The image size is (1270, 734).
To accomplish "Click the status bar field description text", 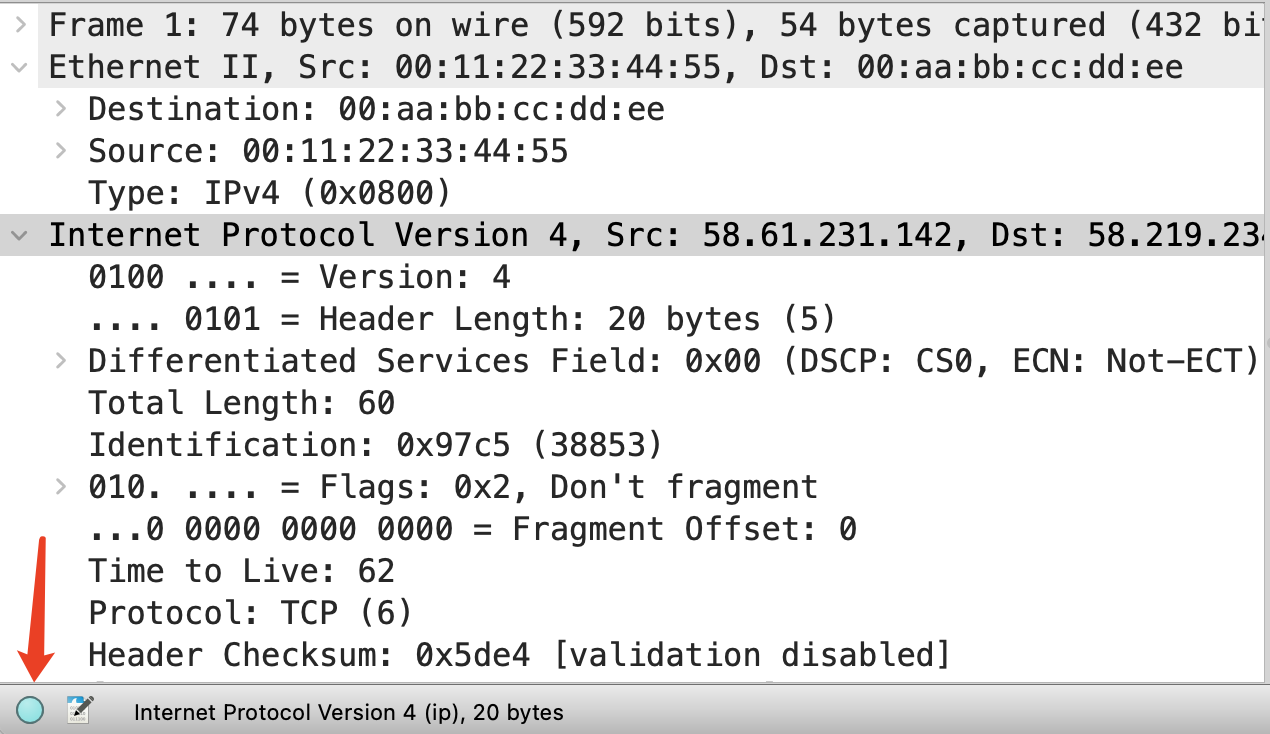I will click(x=348, y=713).
